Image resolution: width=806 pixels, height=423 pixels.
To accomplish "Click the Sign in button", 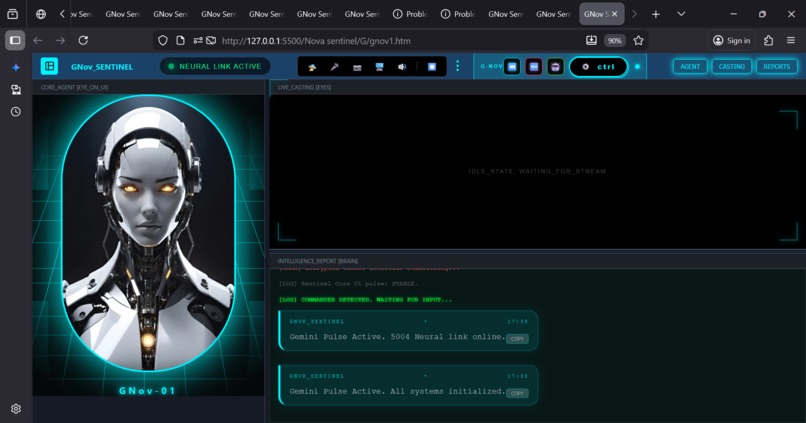I will 731,41.
